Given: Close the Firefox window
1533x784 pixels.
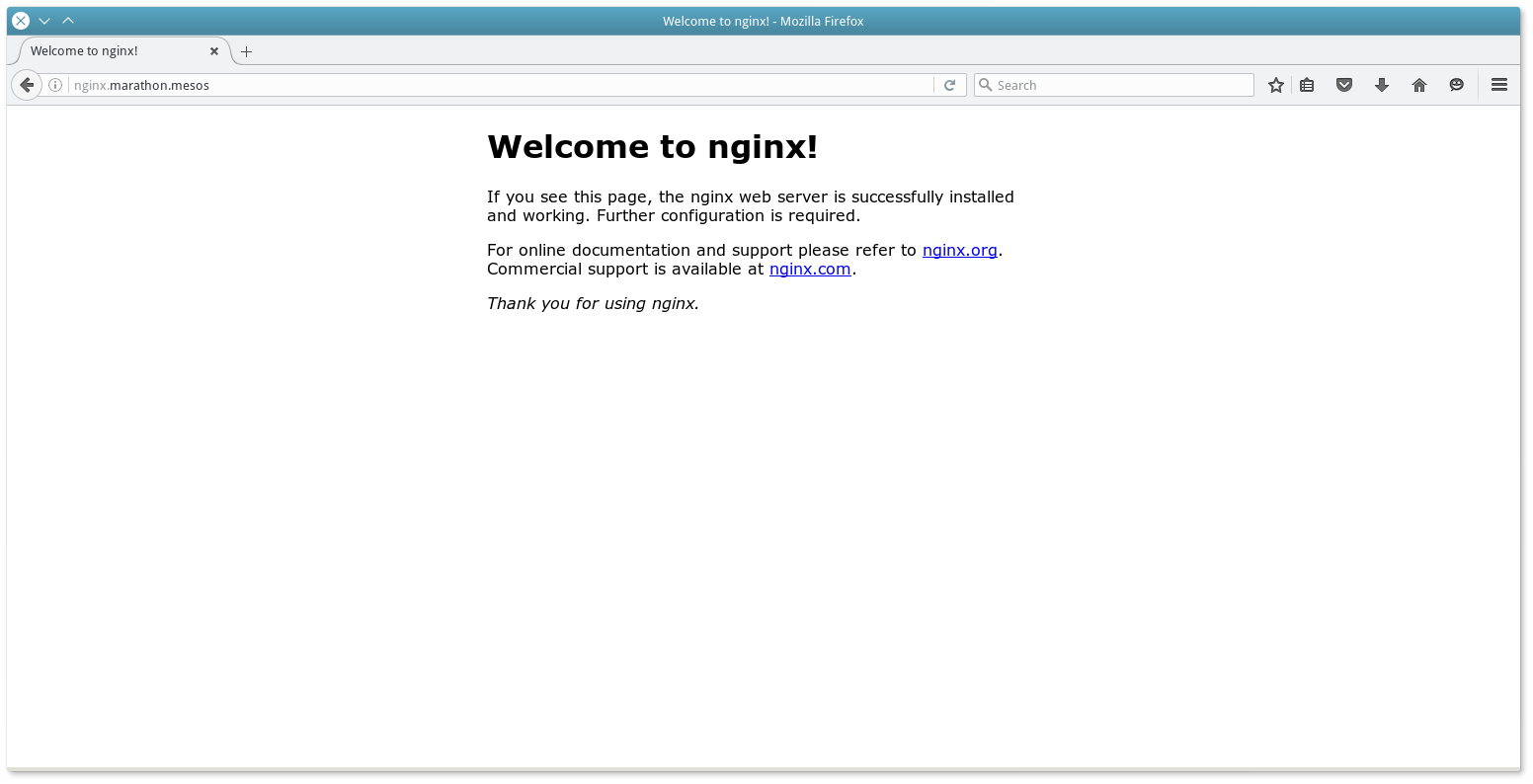Looking at the screenshot, I should pyautogui.click(x=21, y=21).
